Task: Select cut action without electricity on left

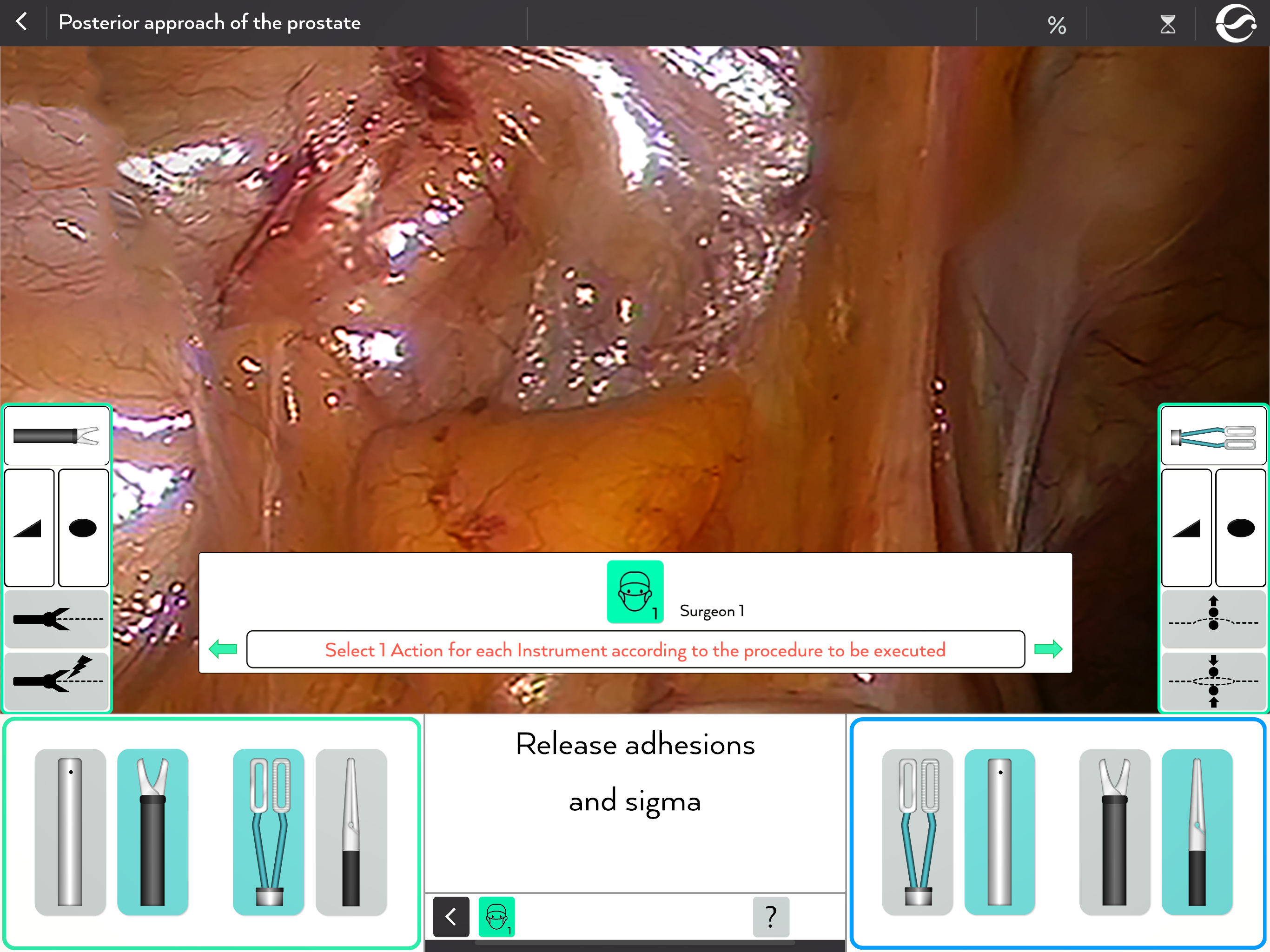Action: click(x=57, y=619)
